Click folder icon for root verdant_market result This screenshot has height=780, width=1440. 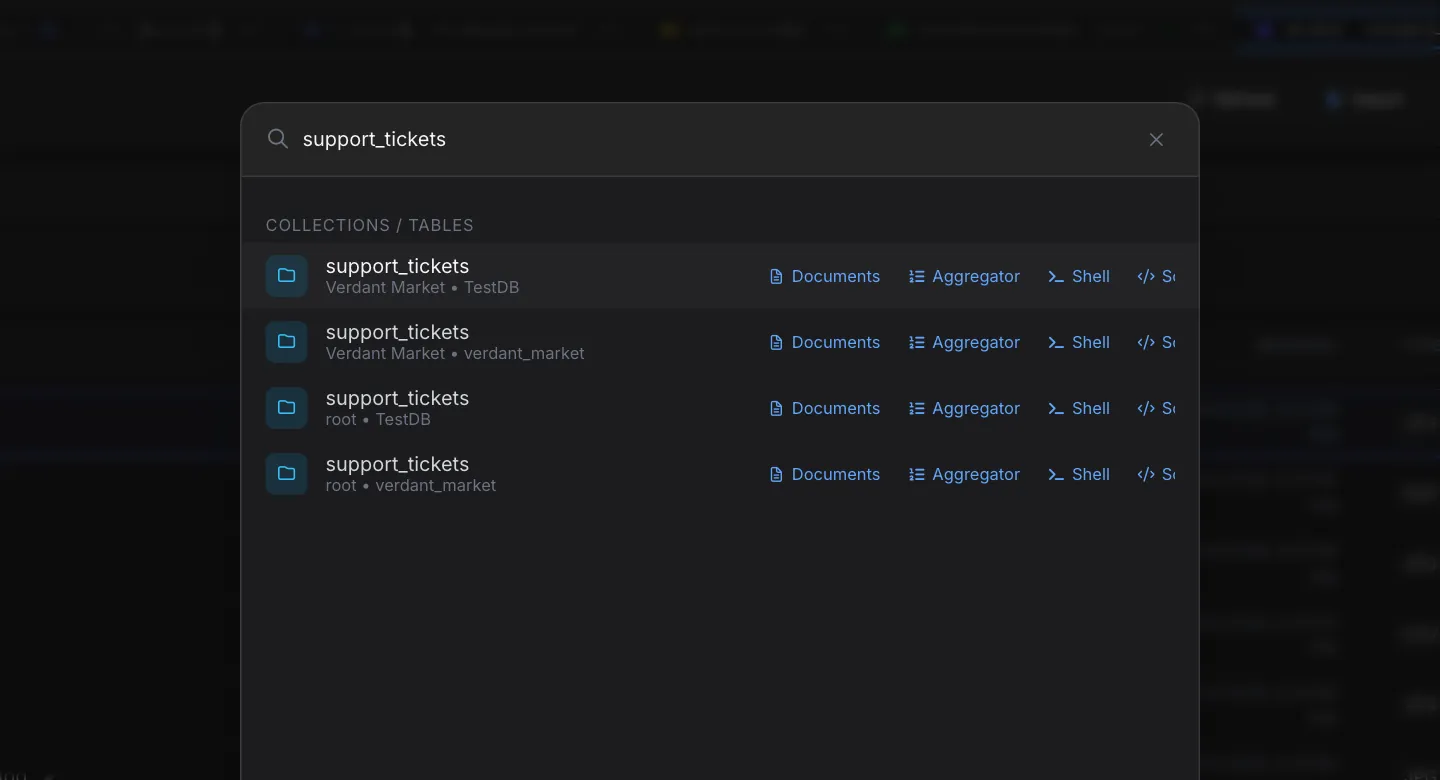[287, 474]
